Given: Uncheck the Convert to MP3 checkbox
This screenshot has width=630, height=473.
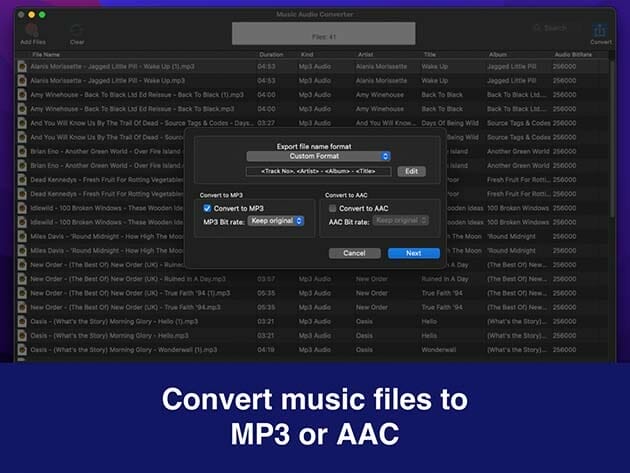Looking at the screenshot, I should (x=207, y=207).
